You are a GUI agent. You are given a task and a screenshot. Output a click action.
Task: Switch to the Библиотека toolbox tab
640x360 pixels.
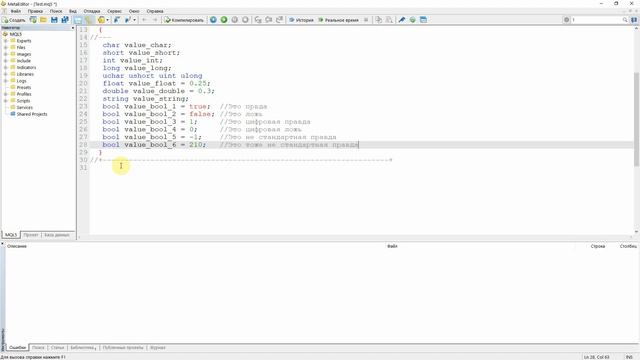coord(83,348)
